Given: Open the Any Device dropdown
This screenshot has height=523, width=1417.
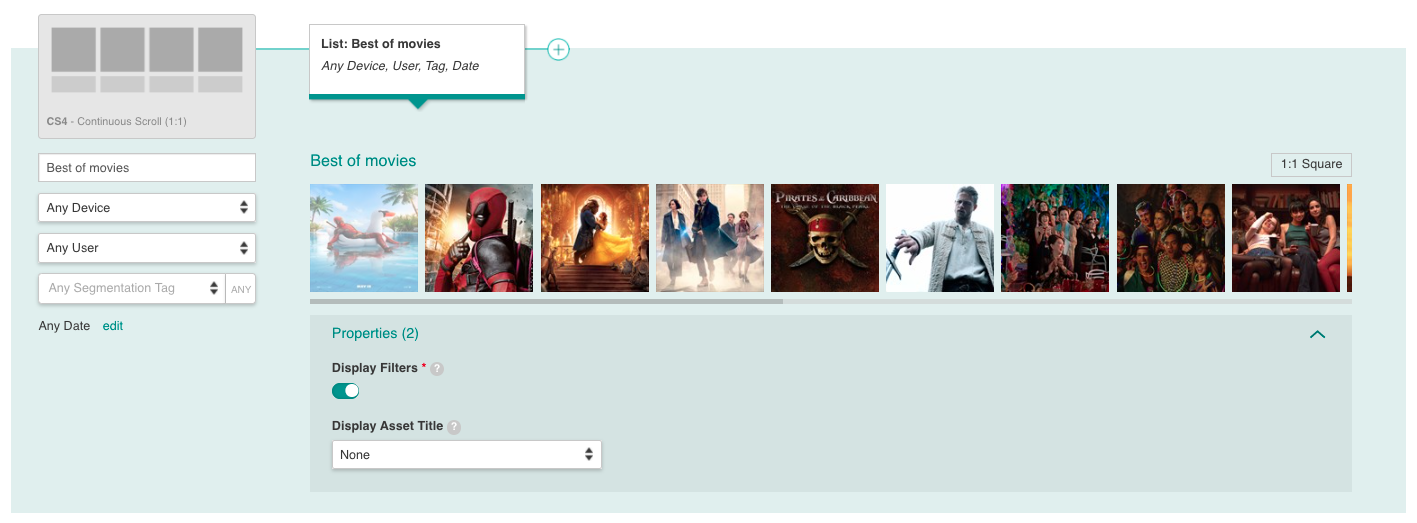Looking at the screenshot, I should click(x=147, y=208).
